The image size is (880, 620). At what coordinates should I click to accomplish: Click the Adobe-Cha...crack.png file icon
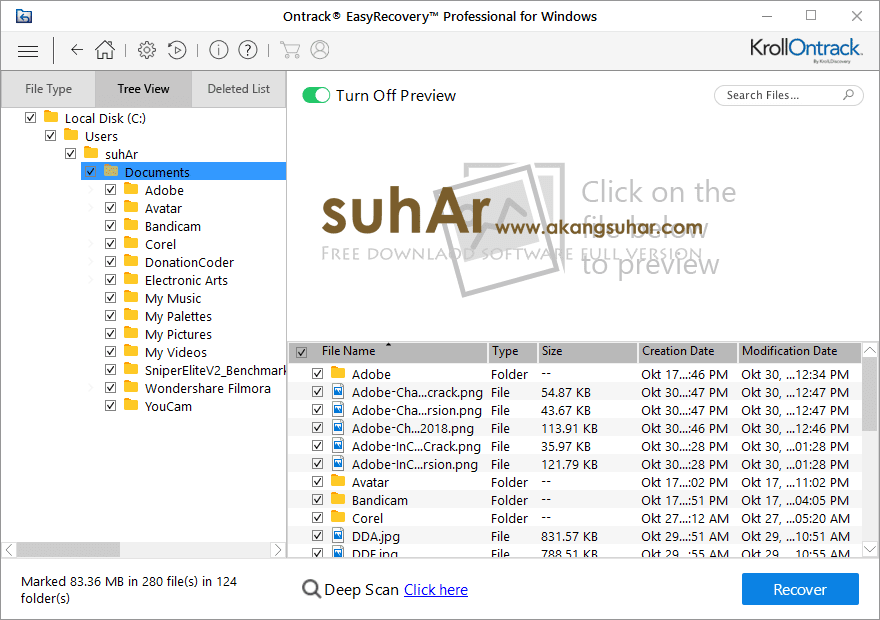click(x=338, y=391)
